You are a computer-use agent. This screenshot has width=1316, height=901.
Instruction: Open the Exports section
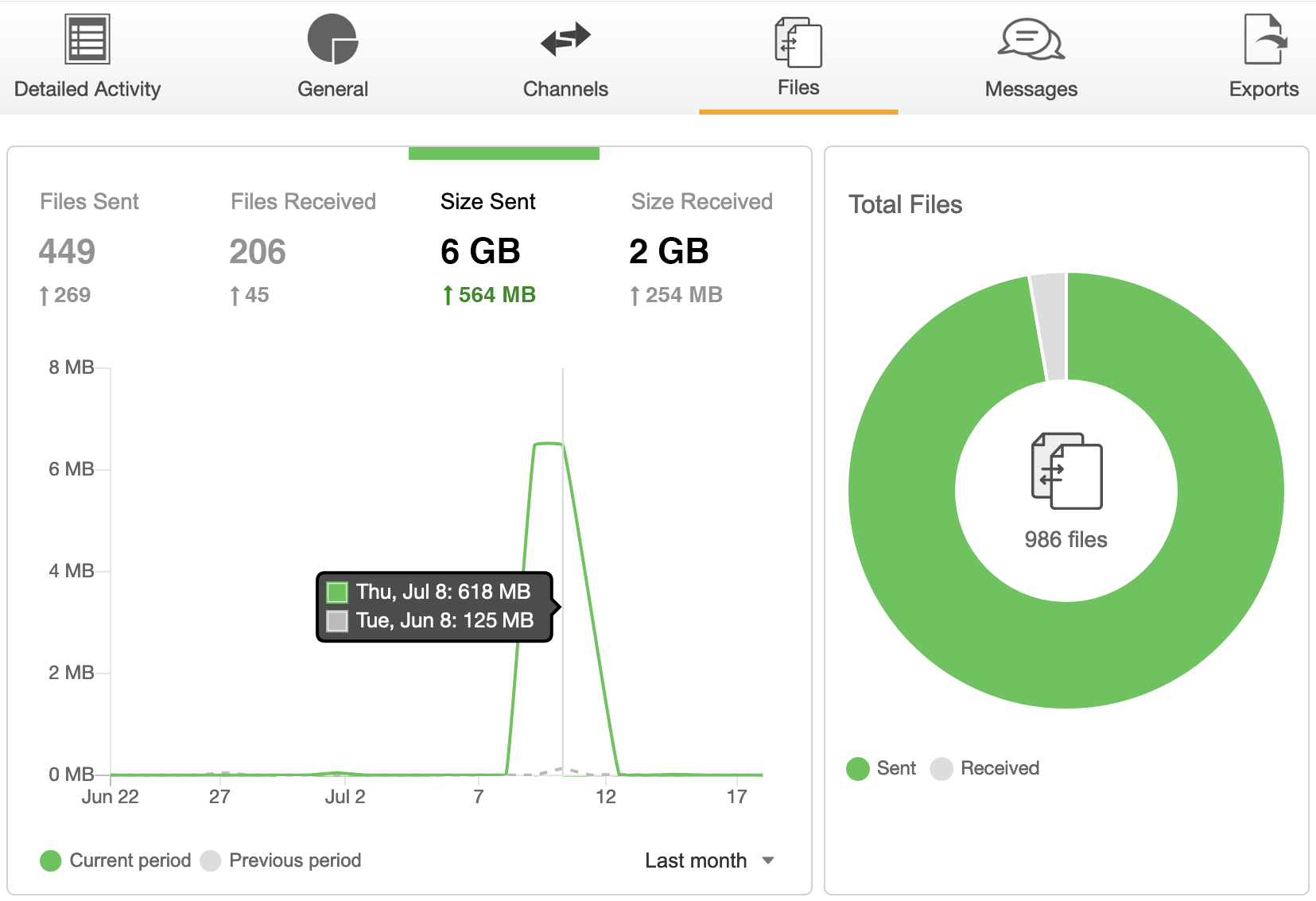pos(1263,54)
